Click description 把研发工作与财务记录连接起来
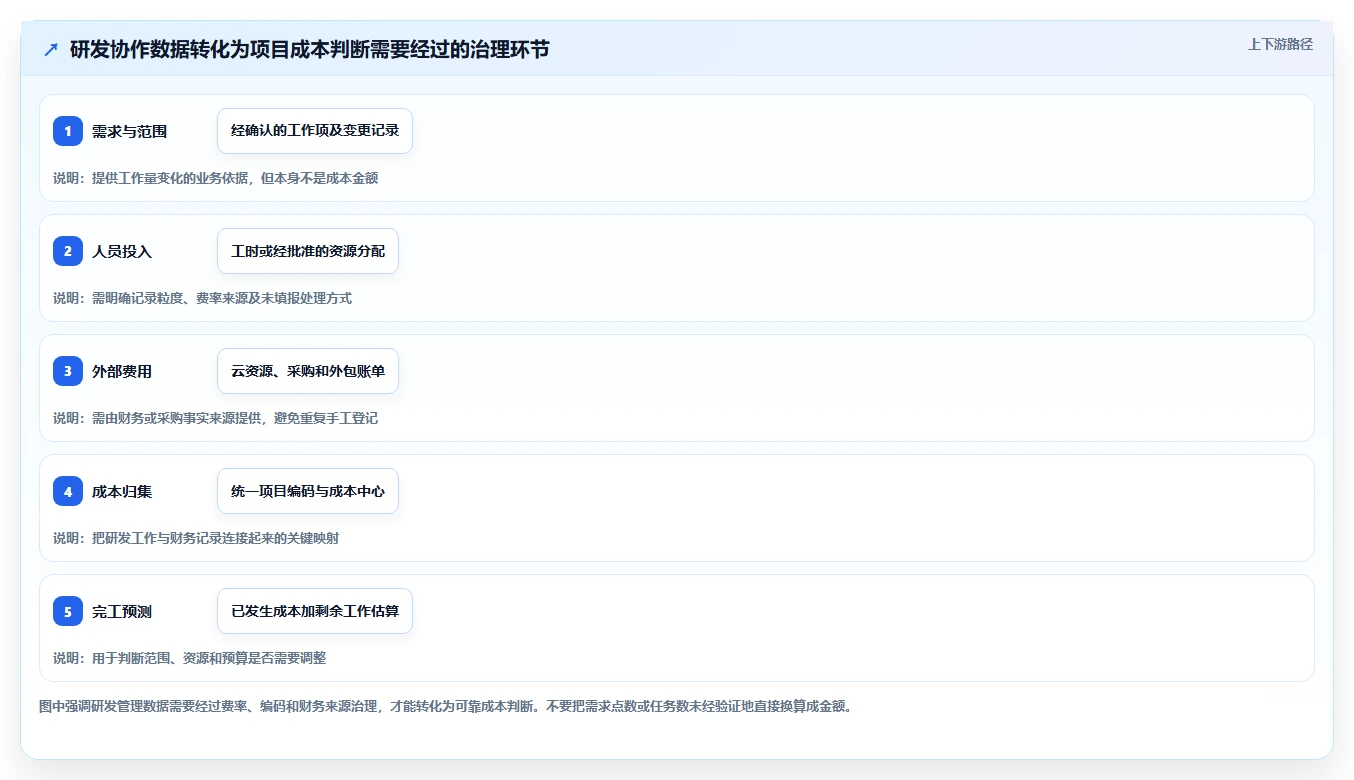This screenshot has width=1354, height=780. coord(196,538)
